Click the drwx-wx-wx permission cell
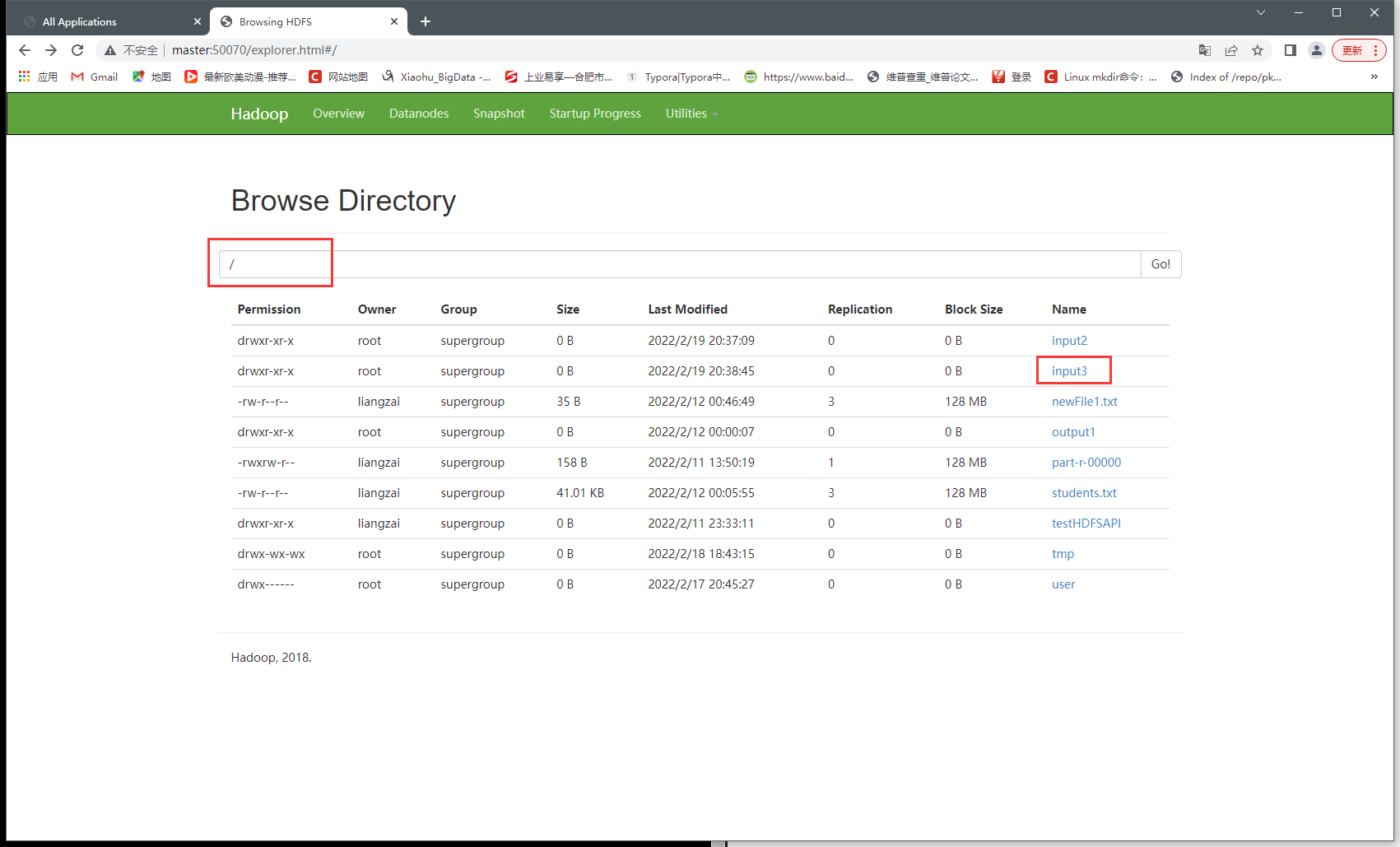 (271, 554)
